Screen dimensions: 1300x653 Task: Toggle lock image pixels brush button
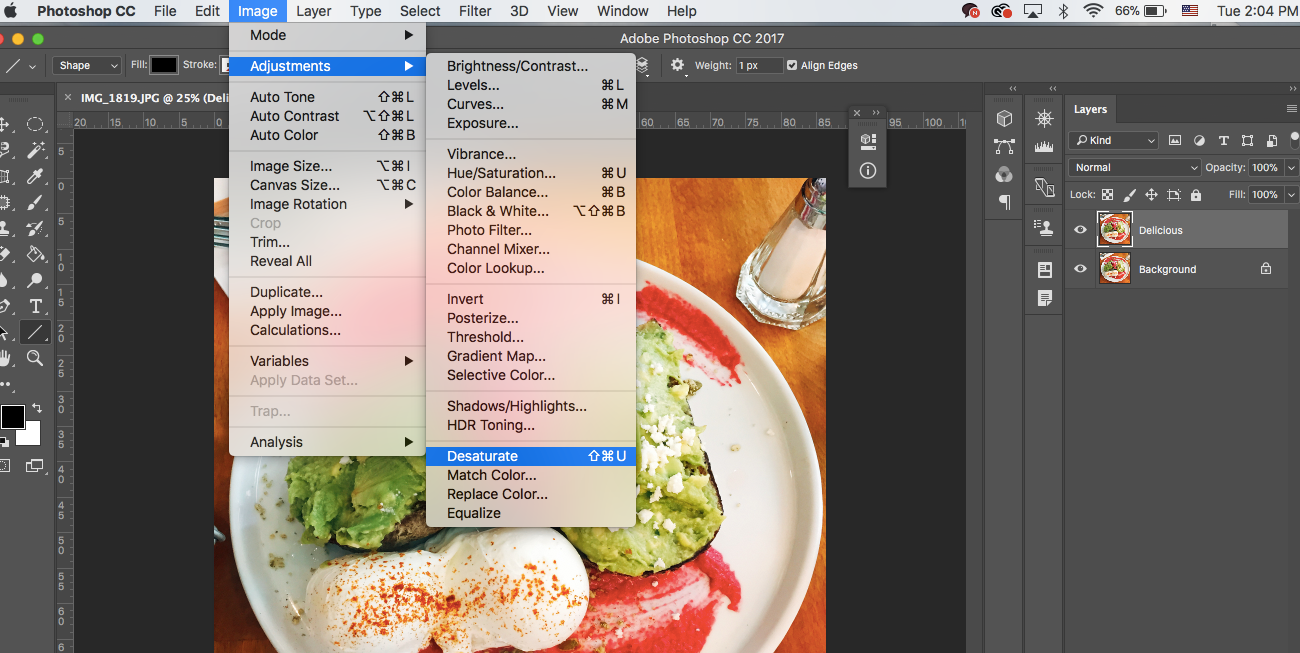click(x=1129, y=195)
